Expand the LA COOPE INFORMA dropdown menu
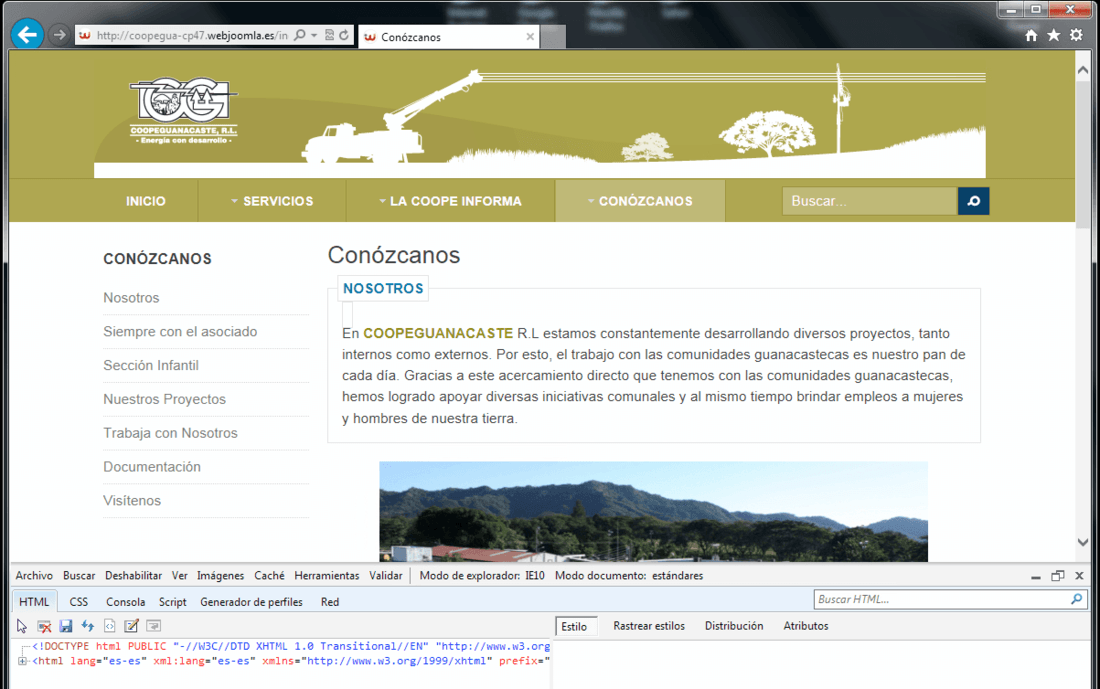The image size is (1100, 689). [x=450, y=201]
